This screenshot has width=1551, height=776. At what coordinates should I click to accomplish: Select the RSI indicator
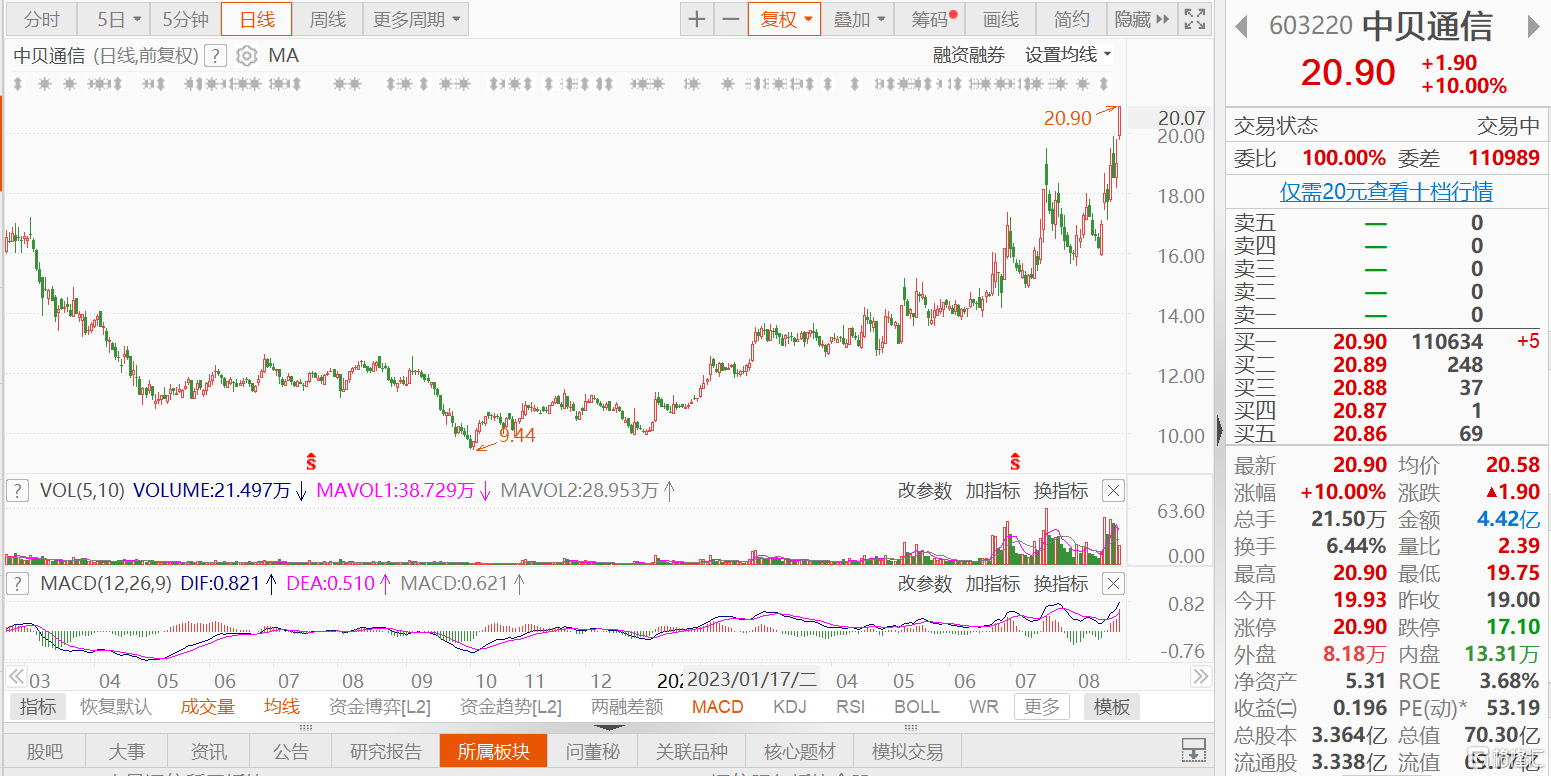point(851,707)
